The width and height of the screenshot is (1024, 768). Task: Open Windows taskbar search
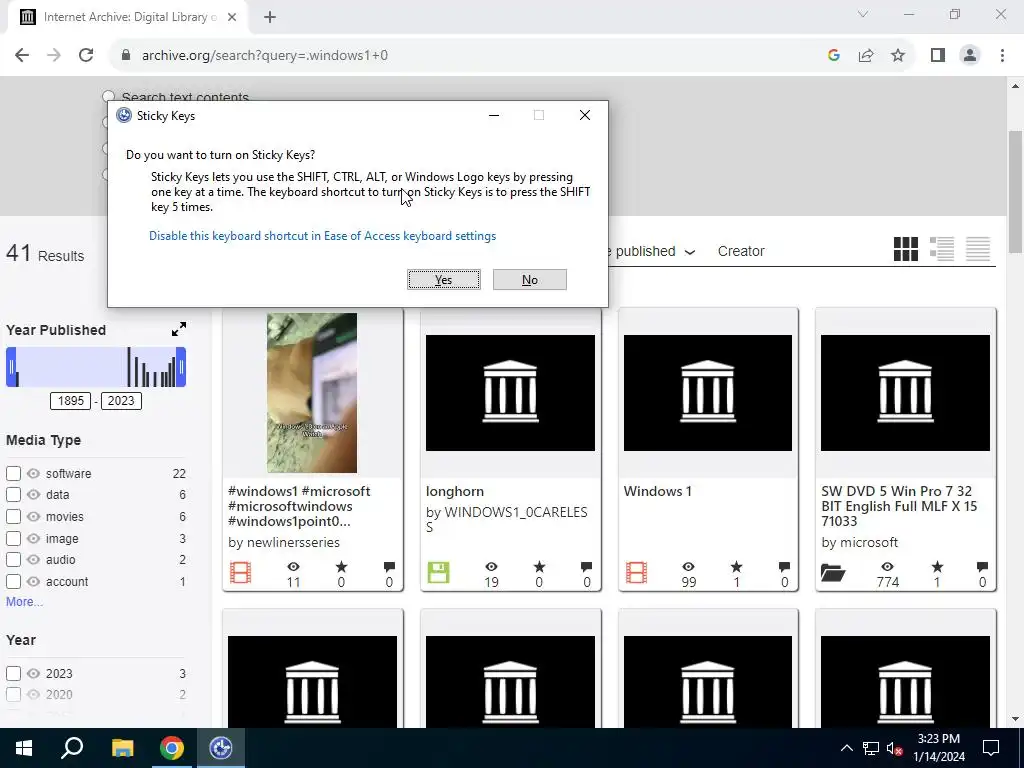pos(72,748)
